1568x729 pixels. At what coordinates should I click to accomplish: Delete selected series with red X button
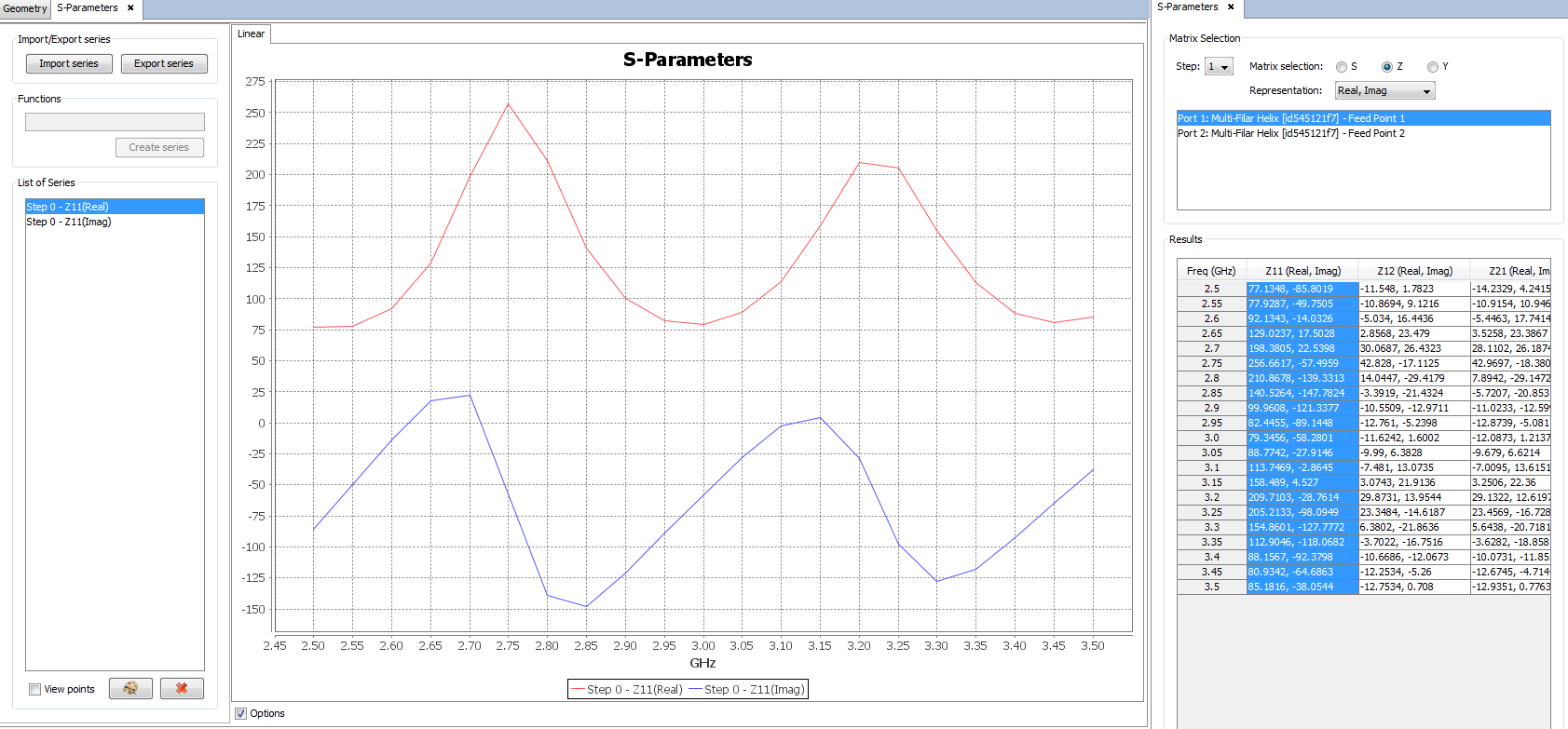tap(182, 688)
